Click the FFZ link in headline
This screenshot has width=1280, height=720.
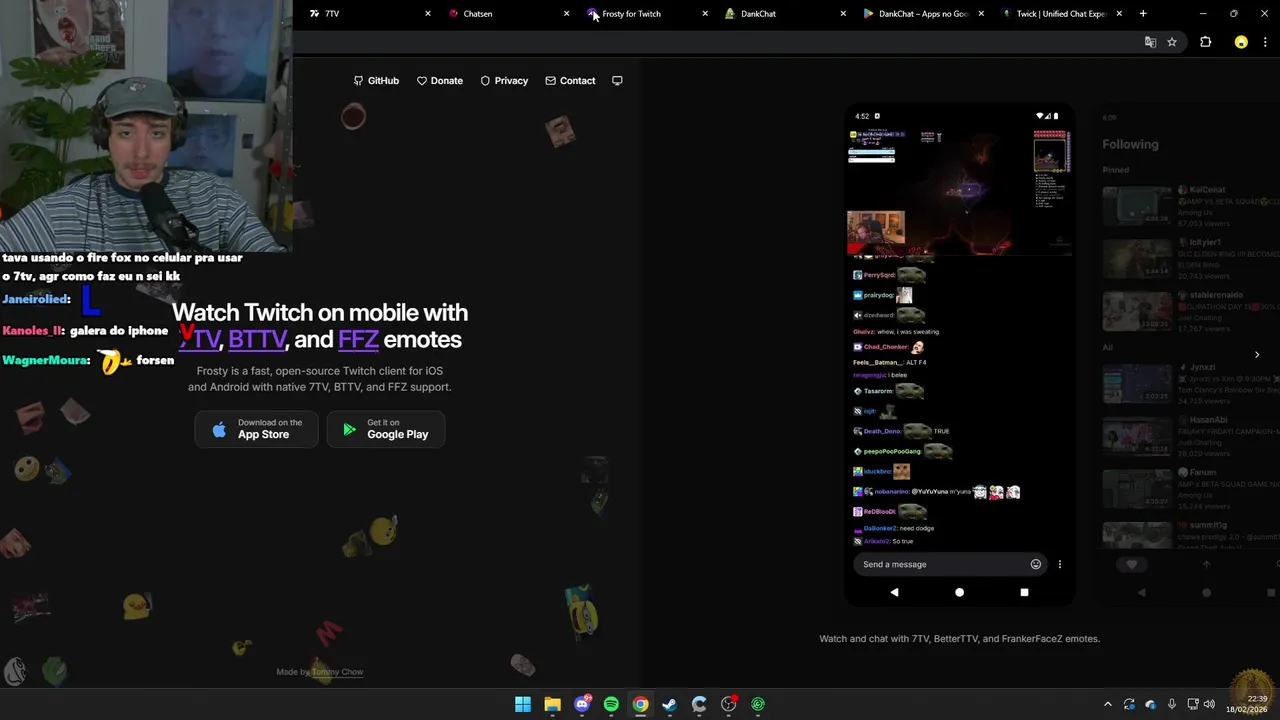pyautogui.click(x=358, y=339)
